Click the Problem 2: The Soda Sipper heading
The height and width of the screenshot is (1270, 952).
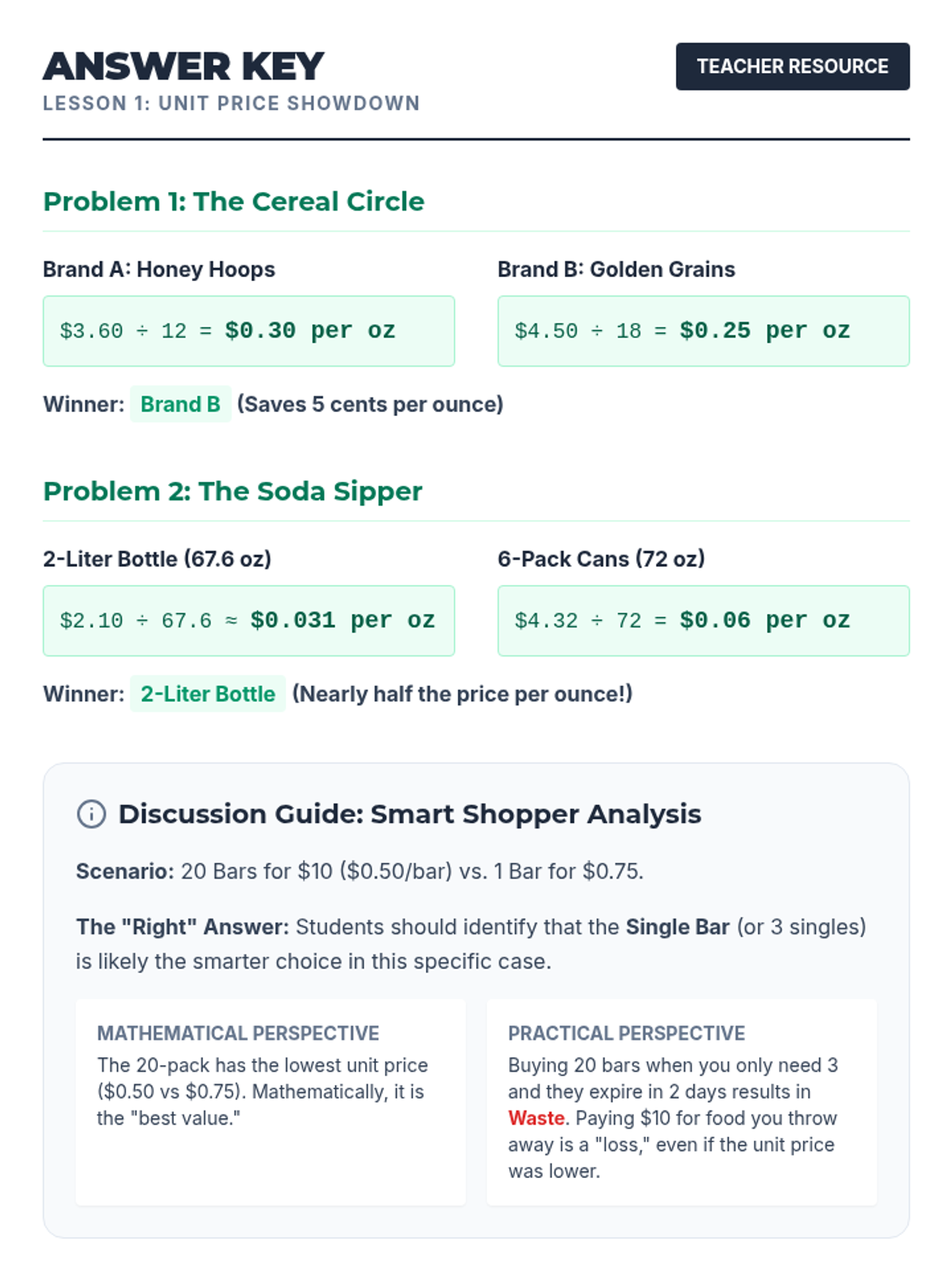click(232, 491)
